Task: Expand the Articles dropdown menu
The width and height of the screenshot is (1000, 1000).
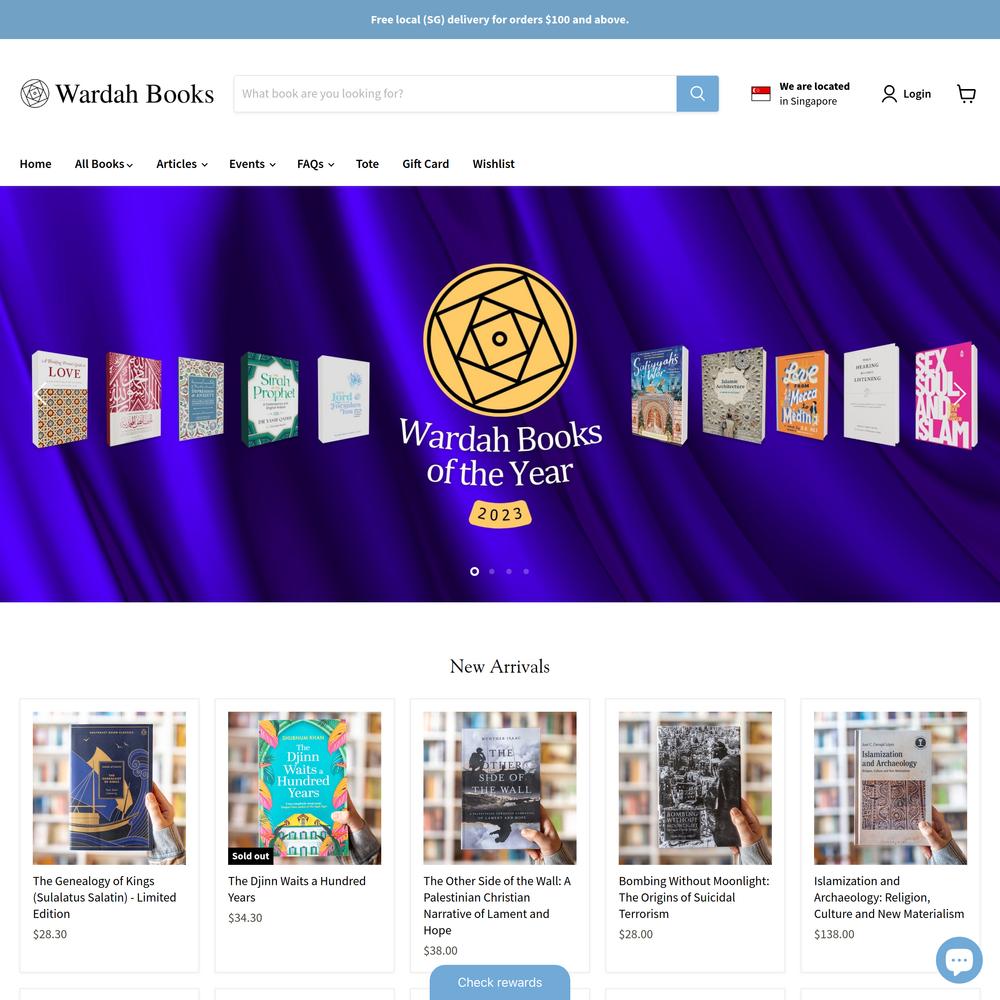Action: pyautogui.click(x=182, y=164)
